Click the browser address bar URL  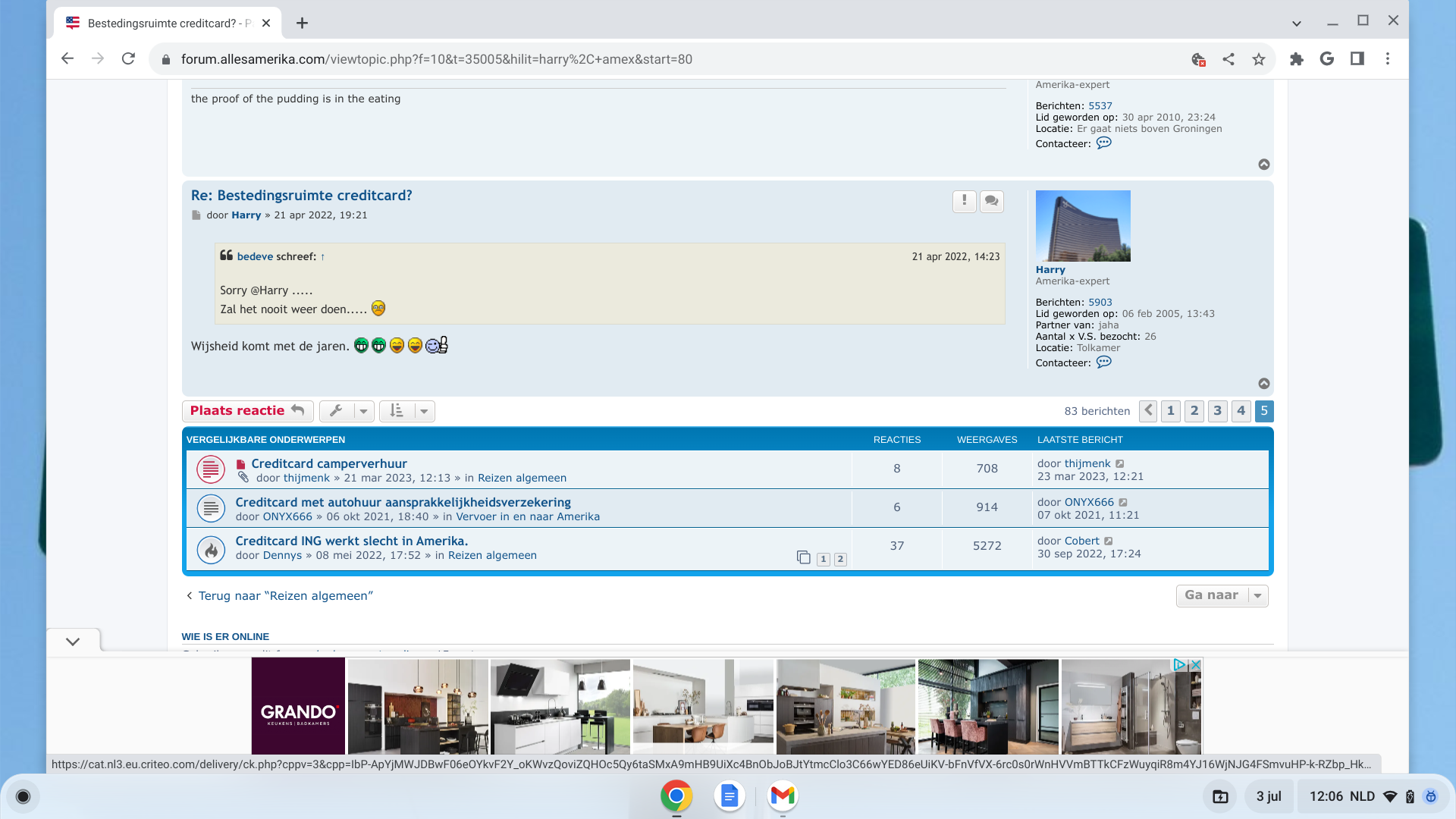pyautogui.click(x=436, y=59)
